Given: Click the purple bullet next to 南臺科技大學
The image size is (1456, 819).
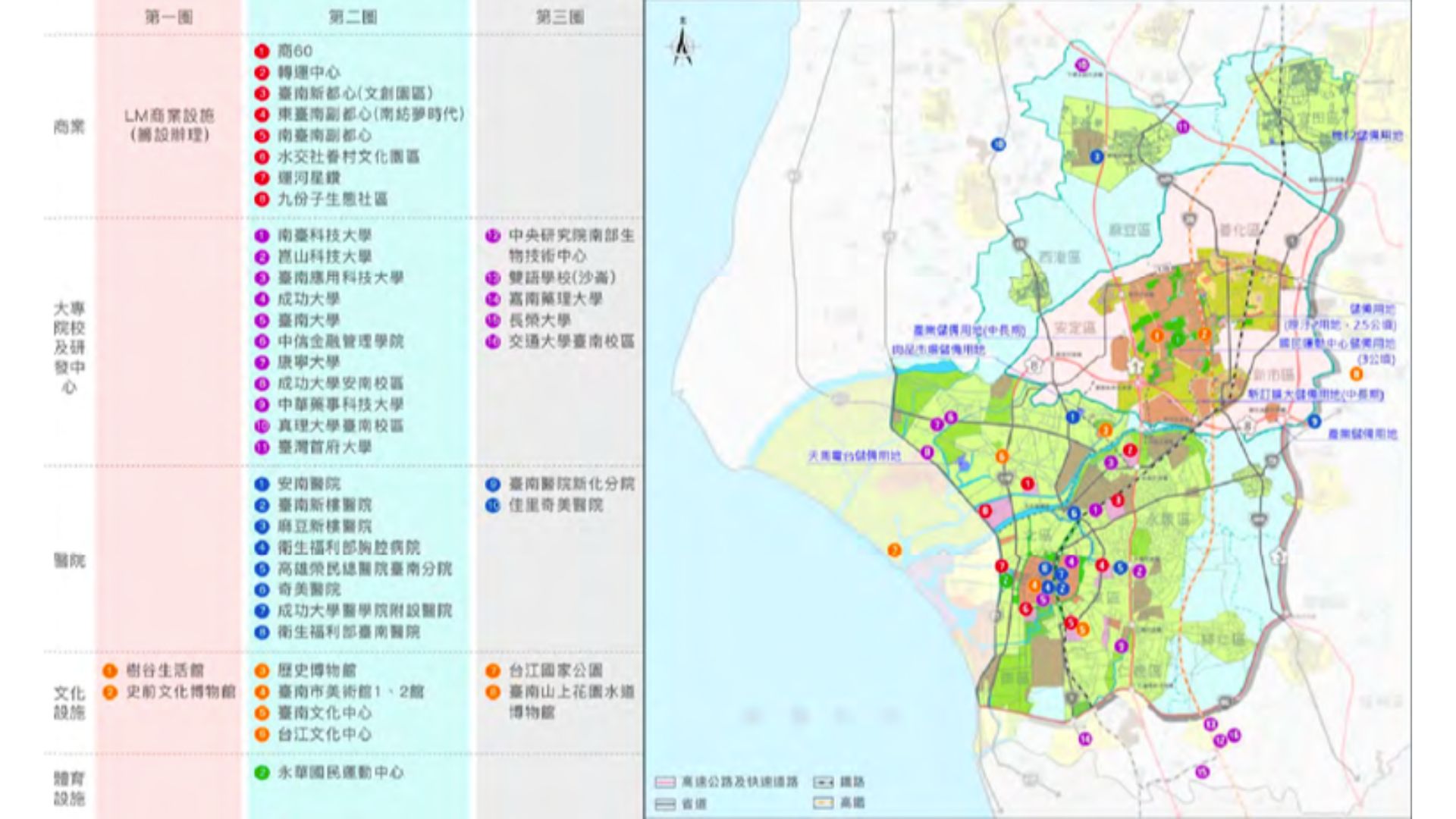Looking at the screenshot, I should tap(262, 236).
